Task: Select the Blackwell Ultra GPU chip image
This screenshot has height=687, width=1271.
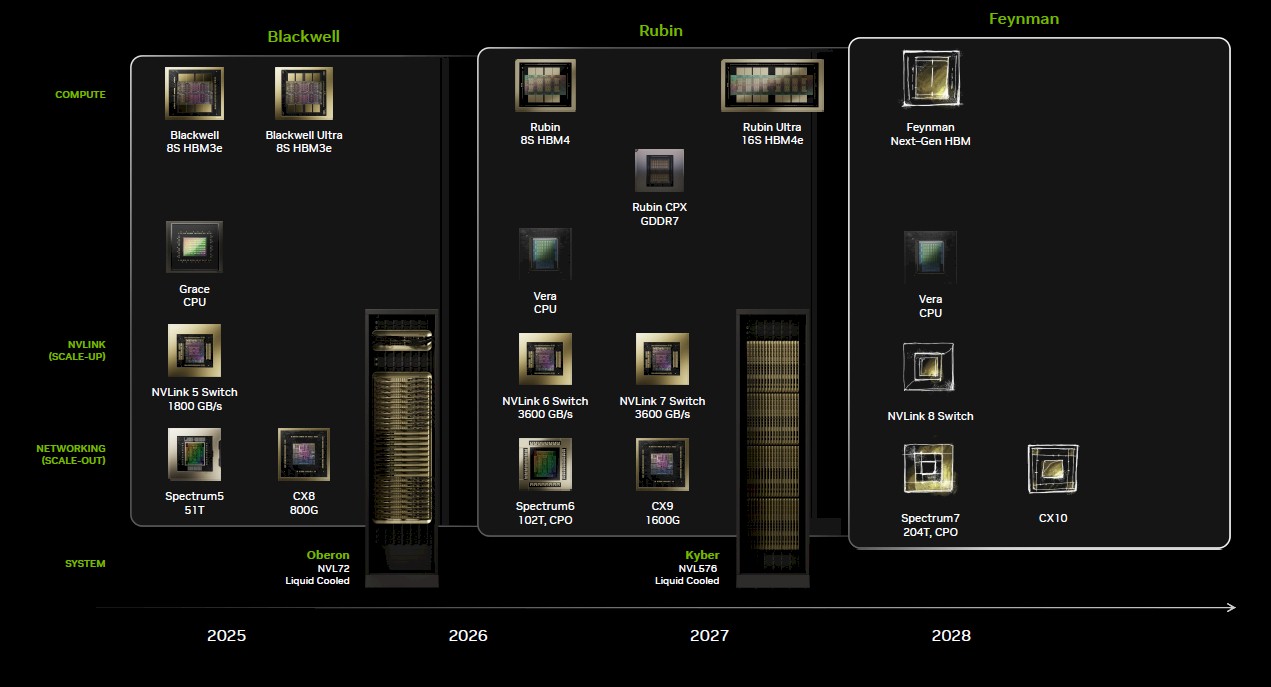Action: (304, 94)
